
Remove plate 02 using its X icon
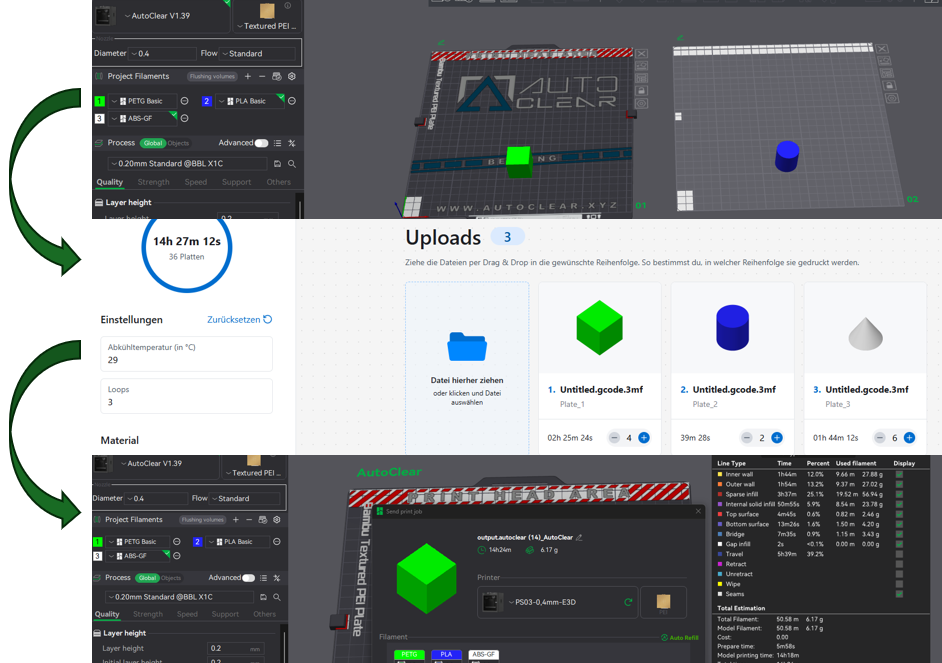pos(881,49)
